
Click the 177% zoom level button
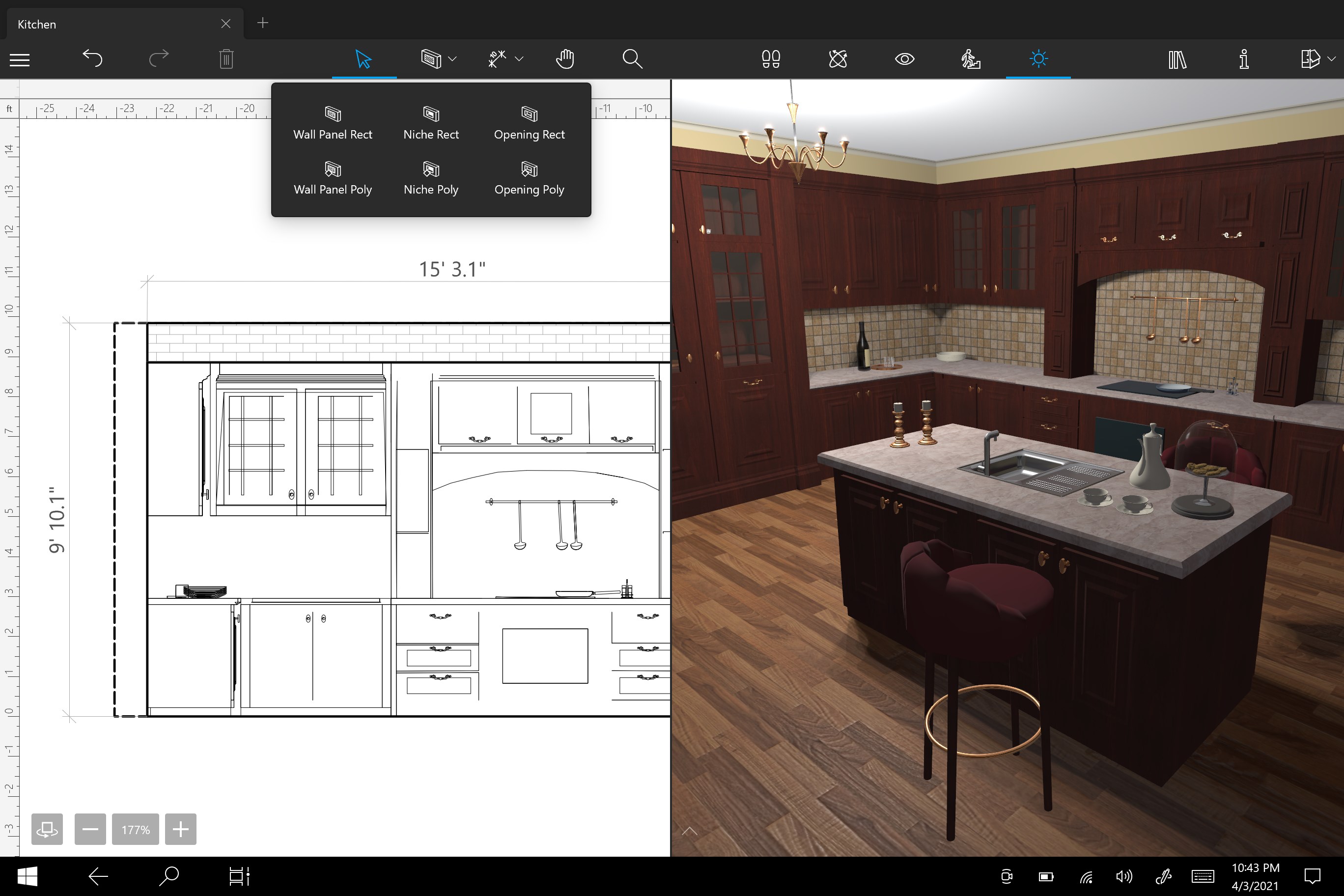point(136,829)
